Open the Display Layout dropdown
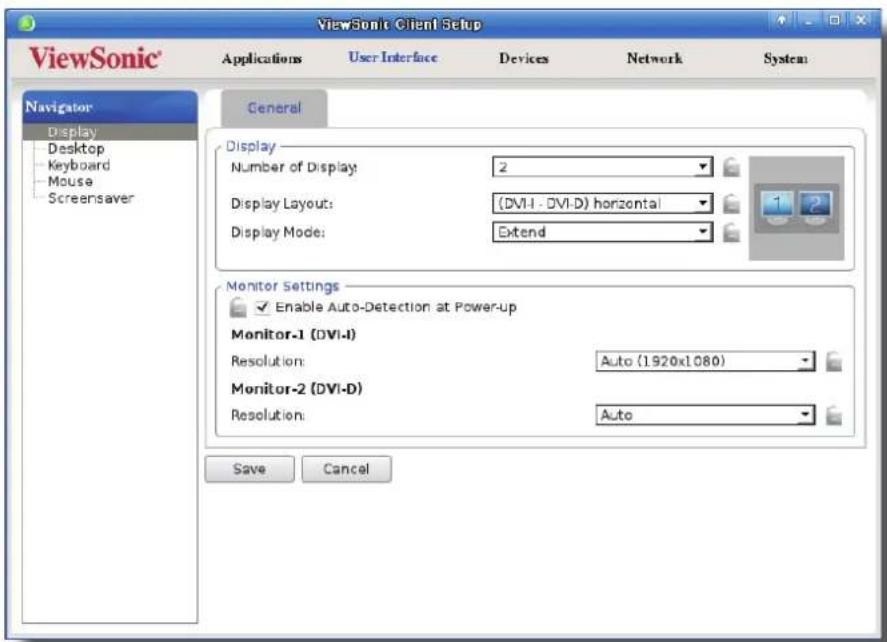887x642 pixels. (x=602, y=204)
